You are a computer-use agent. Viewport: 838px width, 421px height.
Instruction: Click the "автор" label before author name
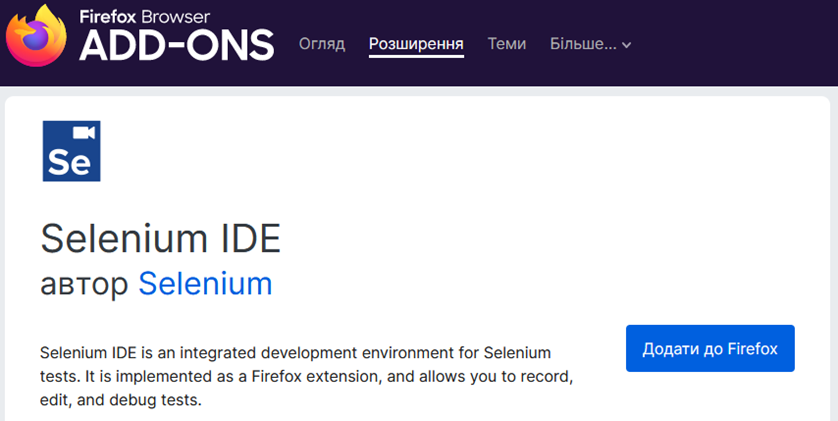[84, 285]
